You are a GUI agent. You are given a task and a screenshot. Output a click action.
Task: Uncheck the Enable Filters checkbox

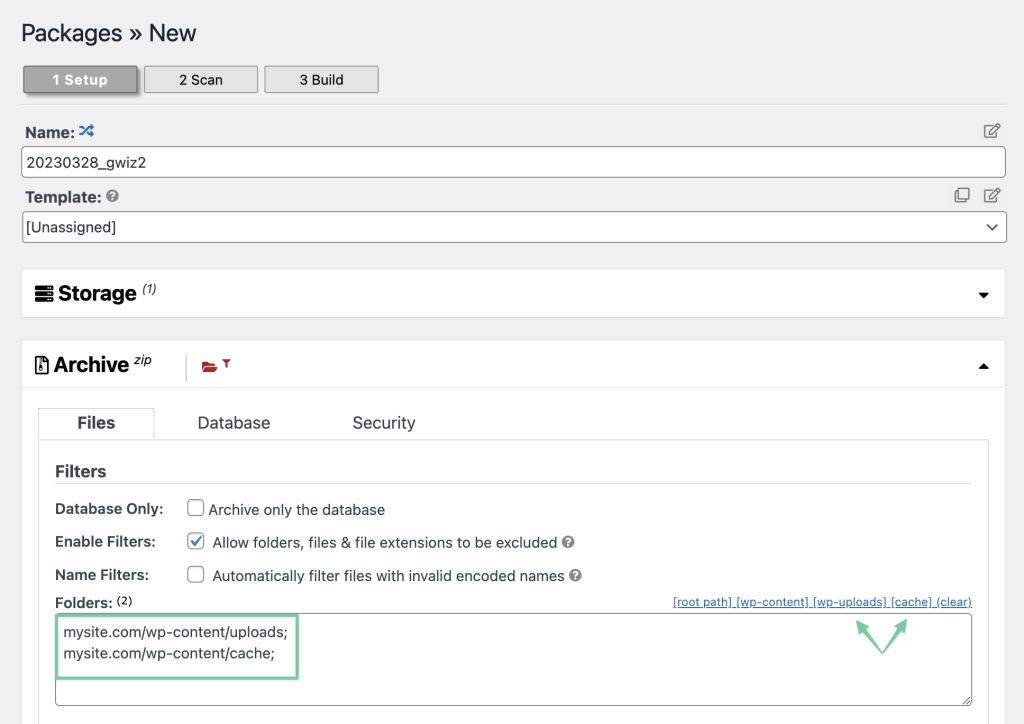coord(196,541)
